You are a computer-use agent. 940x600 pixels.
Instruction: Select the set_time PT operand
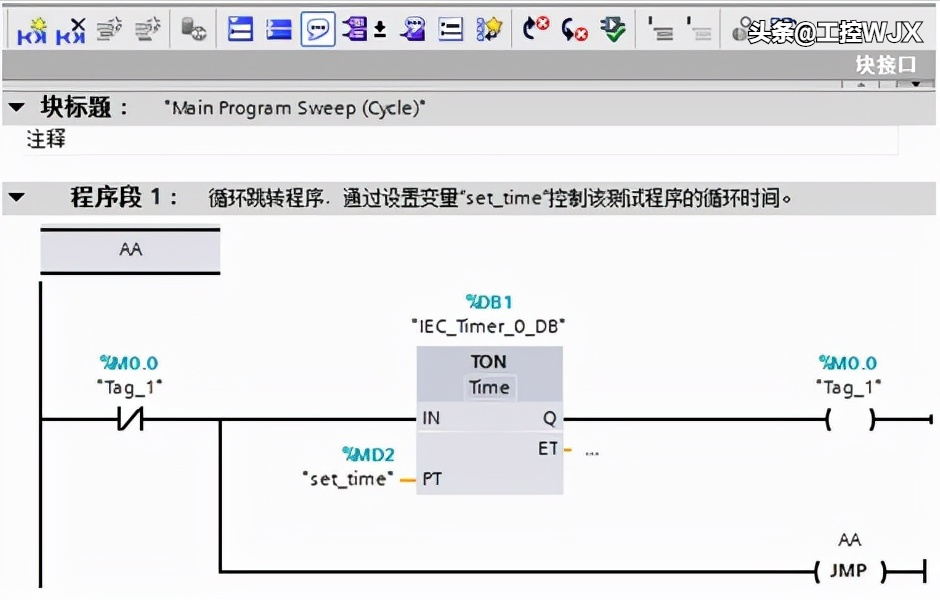347,479
